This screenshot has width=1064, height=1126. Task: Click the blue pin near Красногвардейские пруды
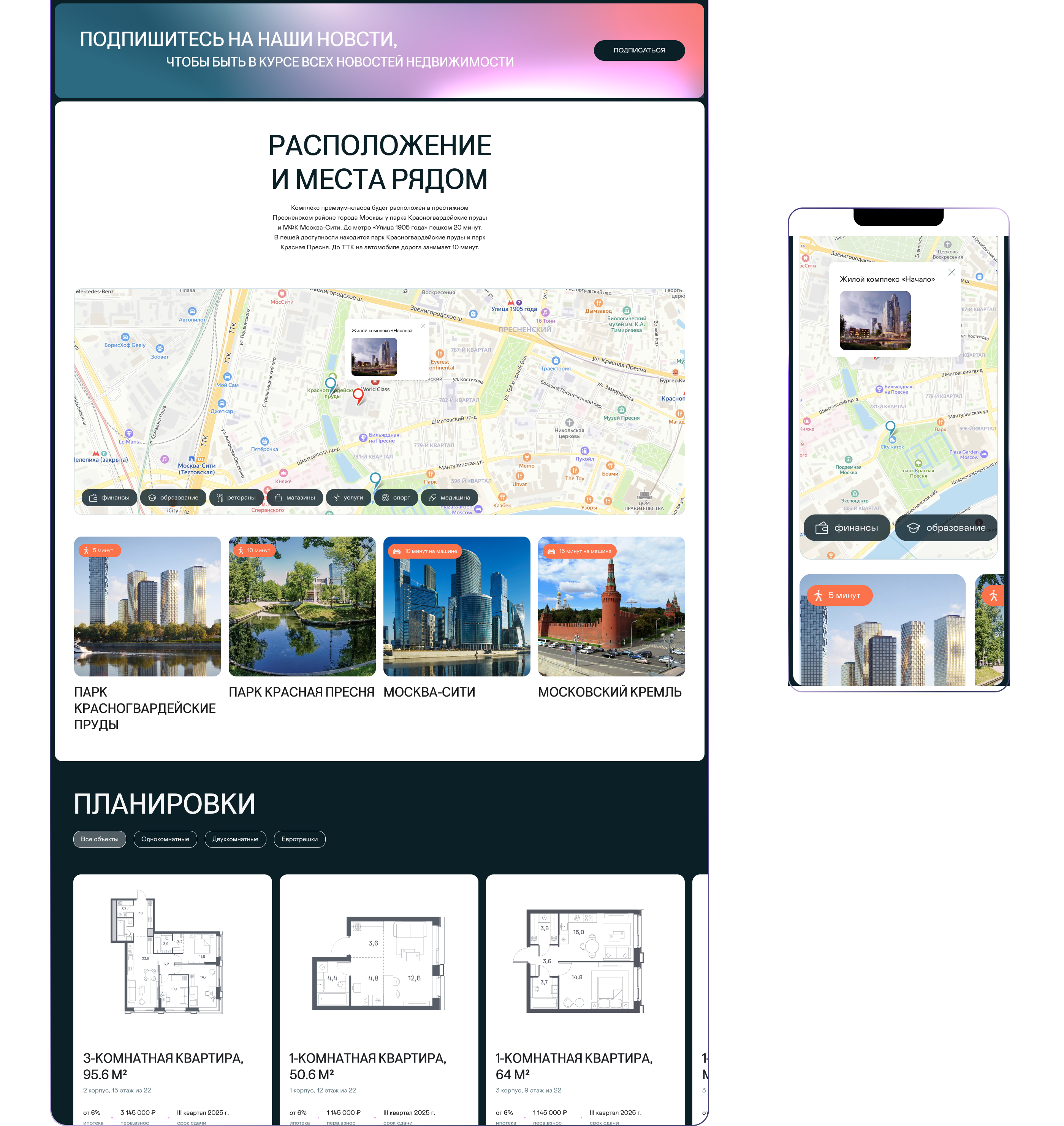click(x=331, y=383)
